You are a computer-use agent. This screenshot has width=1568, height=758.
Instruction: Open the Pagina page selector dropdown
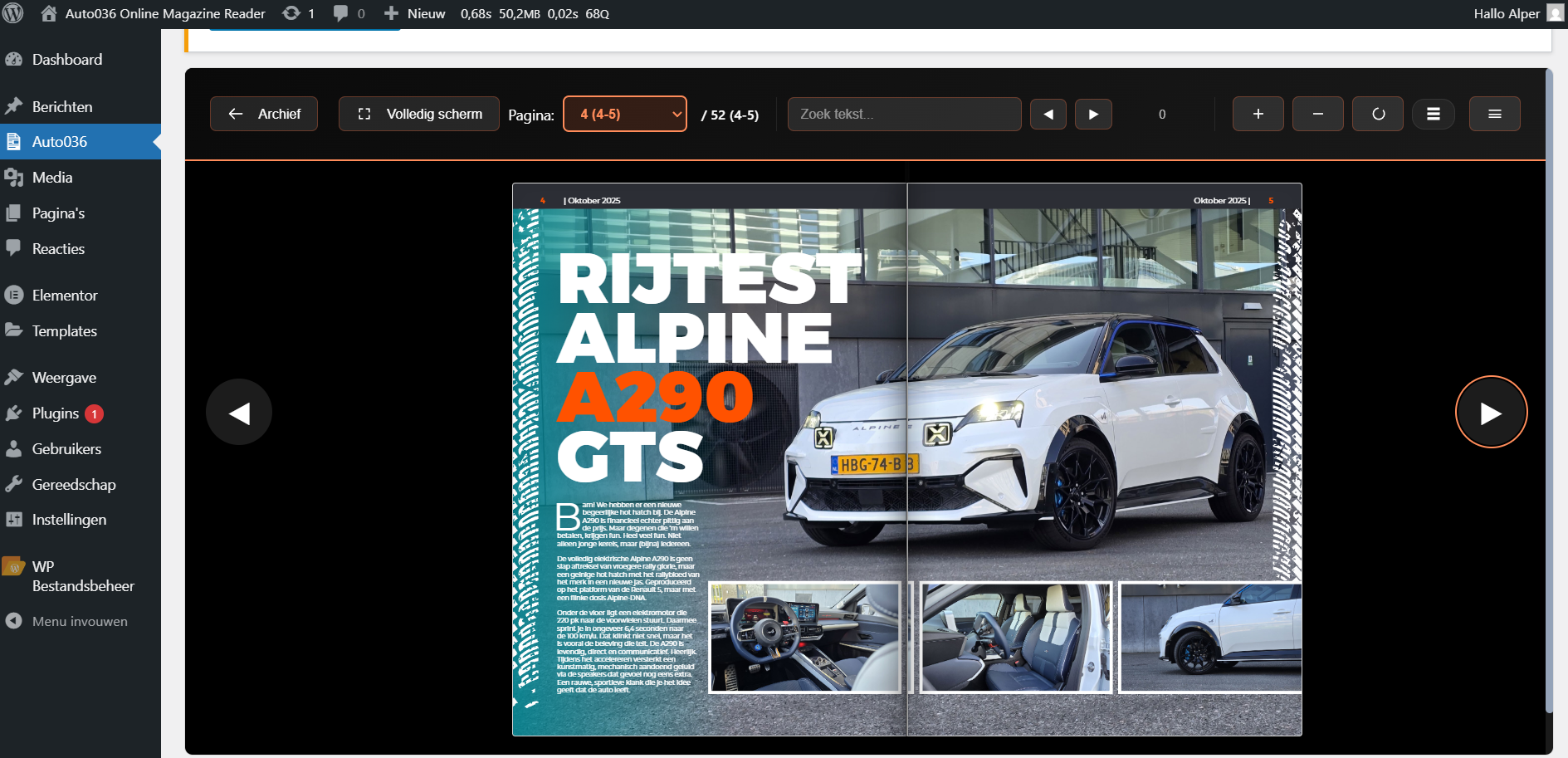click(x=625, y=114)
